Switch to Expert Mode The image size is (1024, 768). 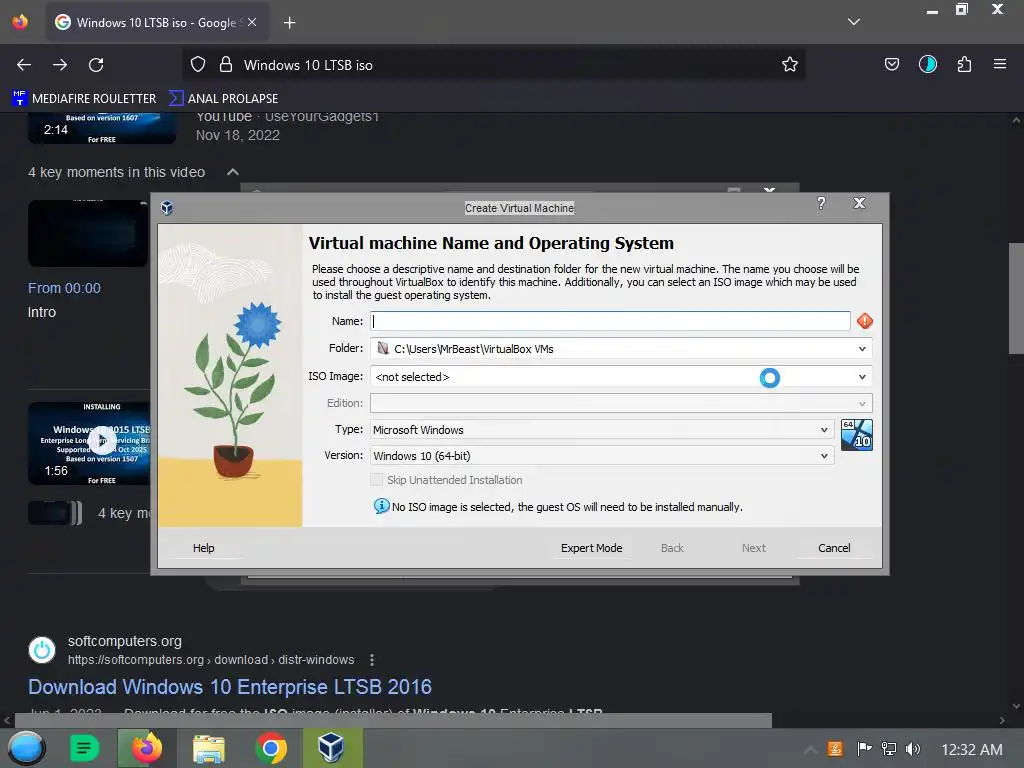click(x=591, y=548)
